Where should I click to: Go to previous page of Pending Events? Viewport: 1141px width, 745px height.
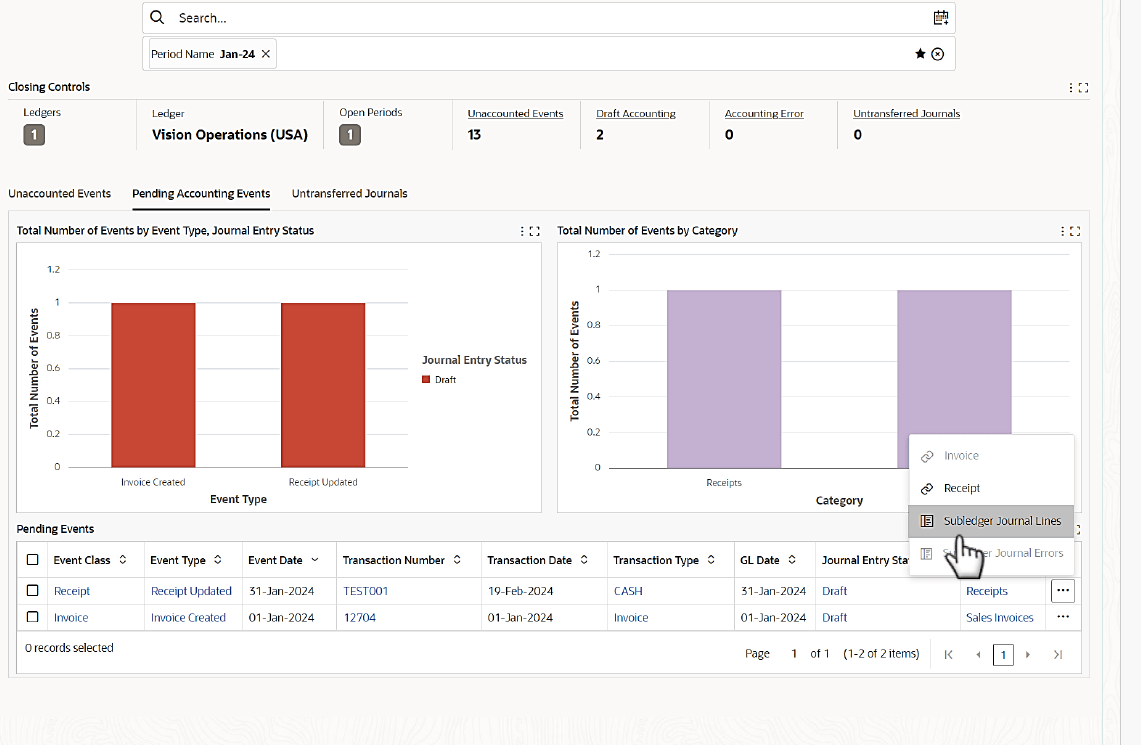(978, 654)
